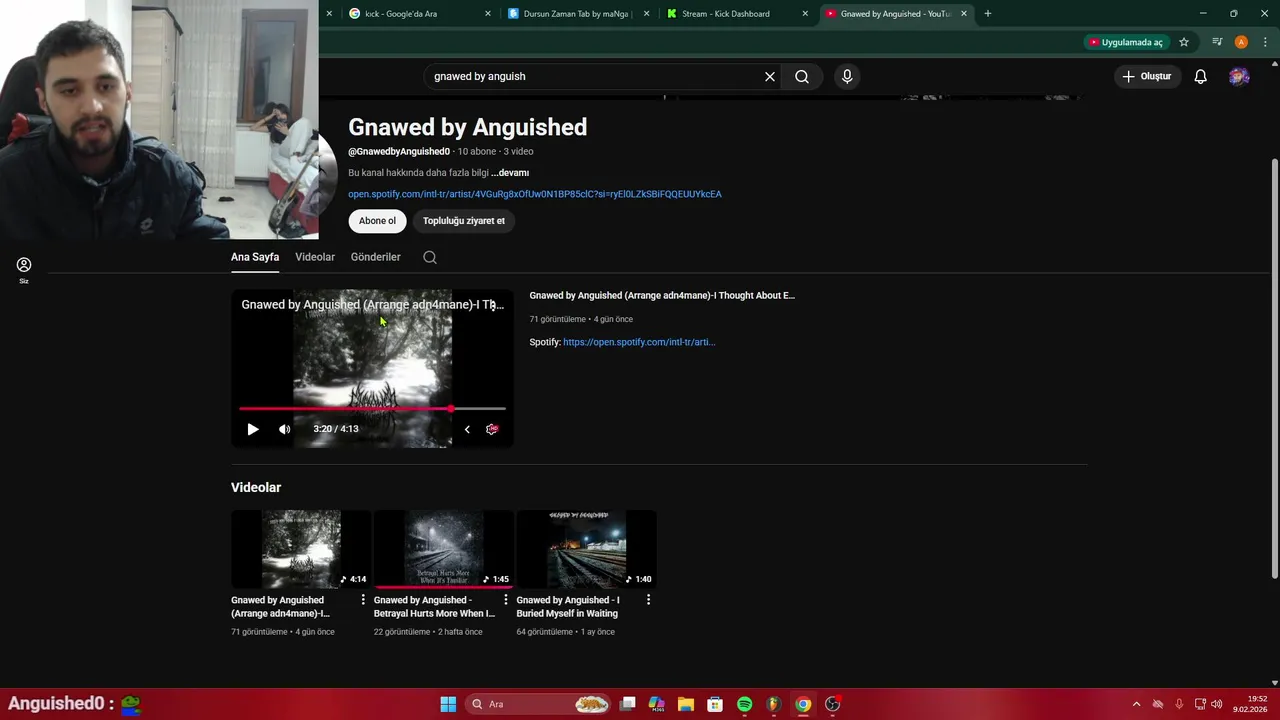
Task: Click the page vertical scrollbar
Action: point(1274,368)
